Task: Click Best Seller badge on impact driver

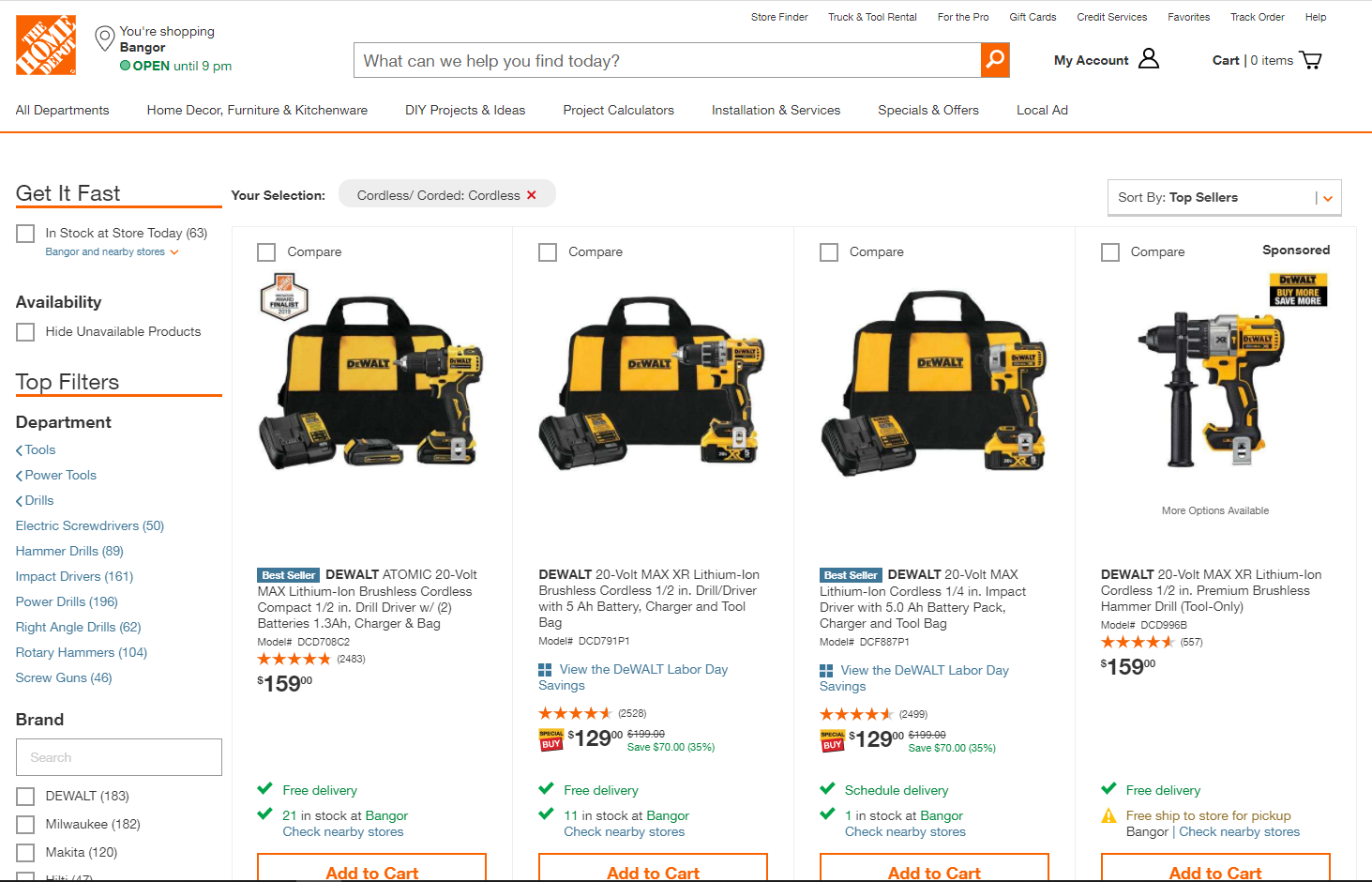Action: pos(851,575)
